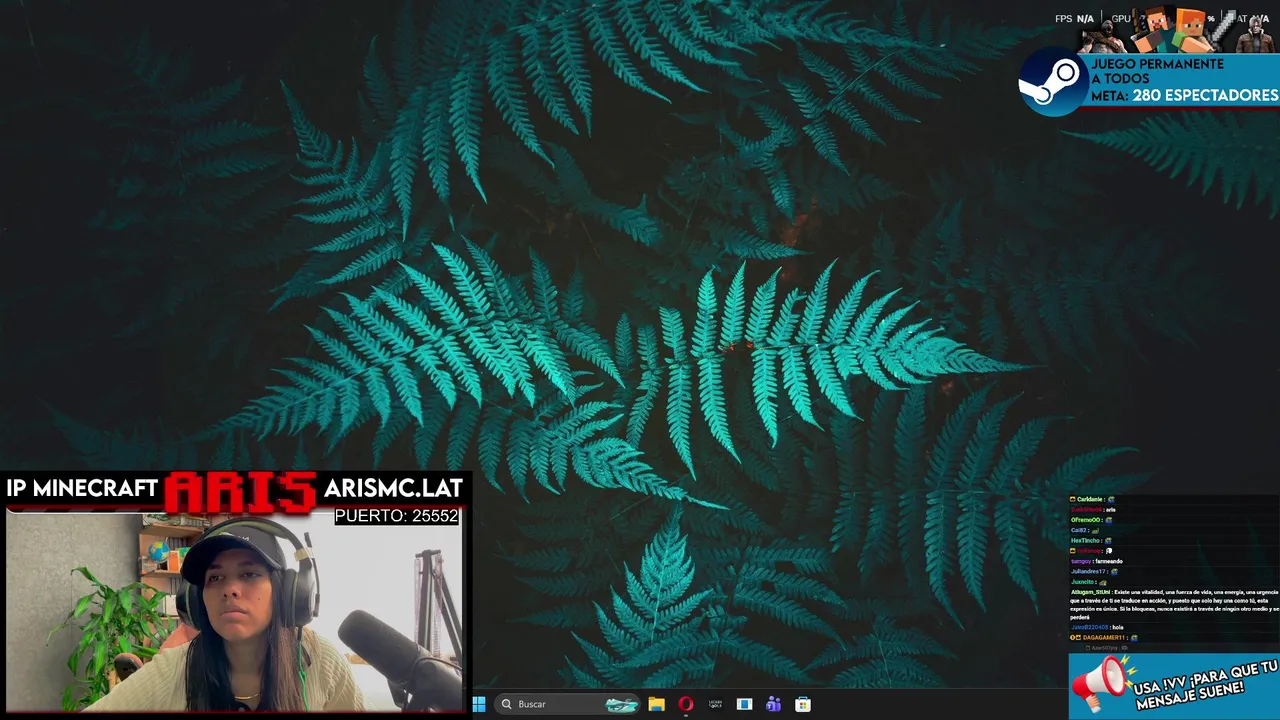Click the Minecraft Steve and Alex image

[x=1176, y=28]
